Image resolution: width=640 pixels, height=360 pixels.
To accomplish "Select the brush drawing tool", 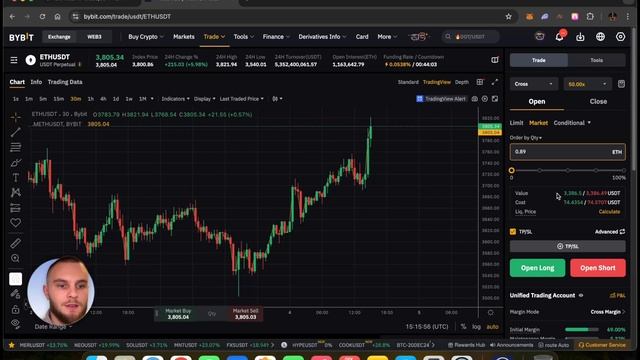I will coord(16,162).
